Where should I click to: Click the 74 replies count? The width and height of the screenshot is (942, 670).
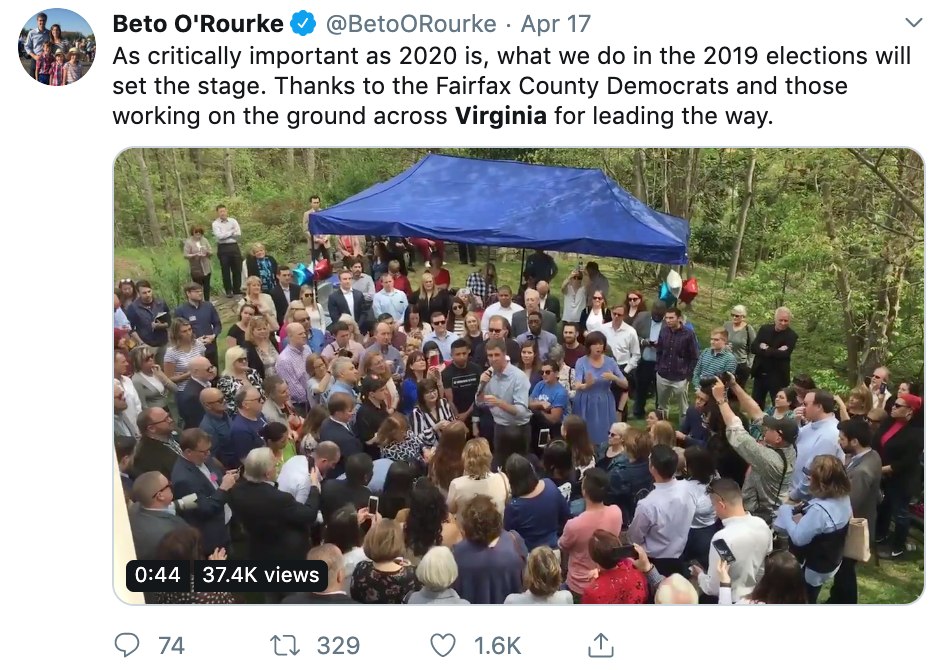171,646
